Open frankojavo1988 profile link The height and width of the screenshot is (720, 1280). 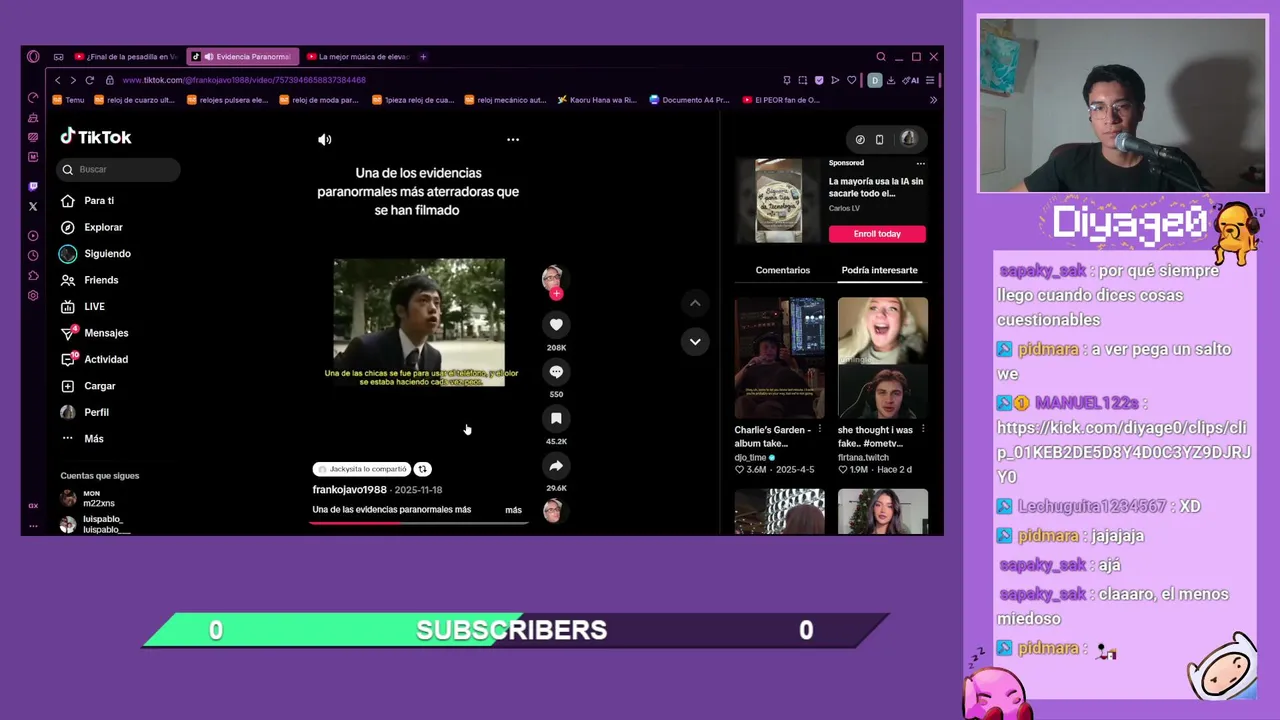click(349, 490)
